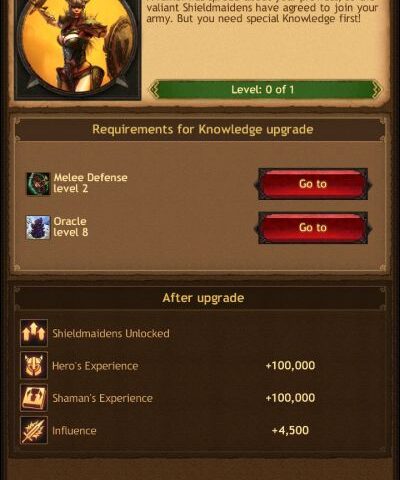This screenshot has height=480, width=400.
Task: Go to Melee Defense level 2
Action: tap(313, 184)
